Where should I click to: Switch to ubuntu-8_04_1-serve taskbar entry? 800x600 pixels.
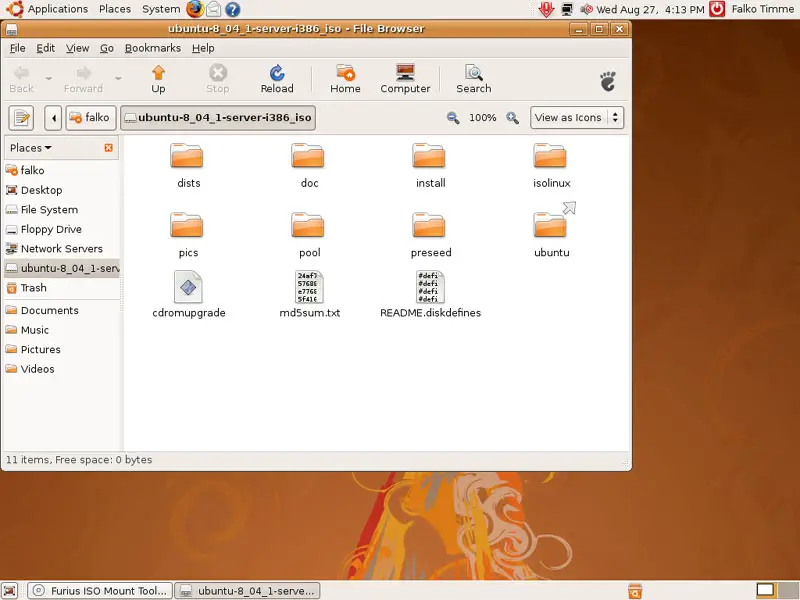247,591
